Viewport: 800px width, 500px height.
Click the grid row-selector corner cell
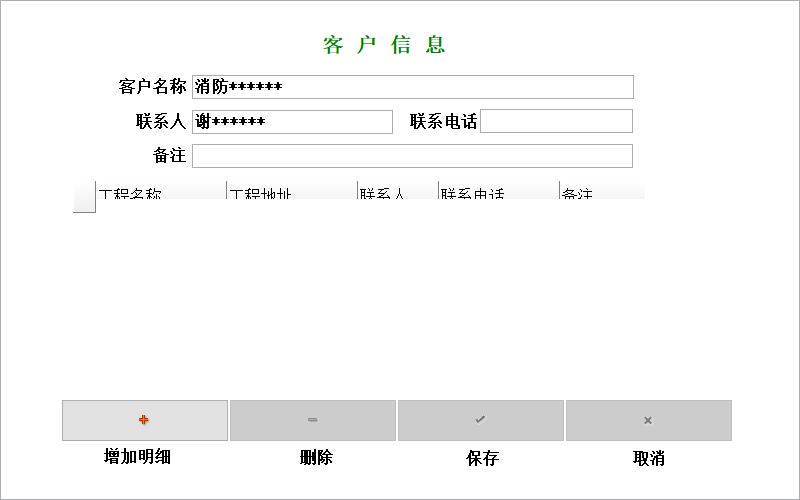84,197
